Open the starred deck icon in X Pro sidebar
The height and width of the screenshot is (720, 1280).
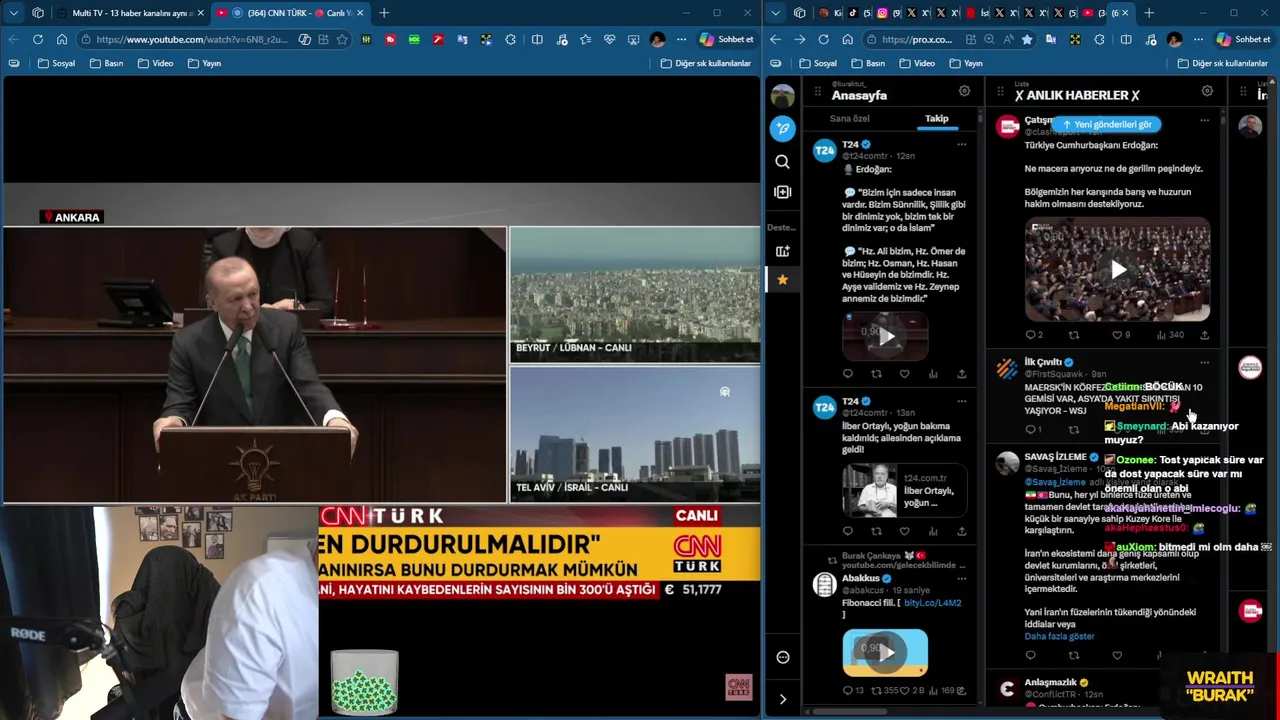(x=783, y=280)
